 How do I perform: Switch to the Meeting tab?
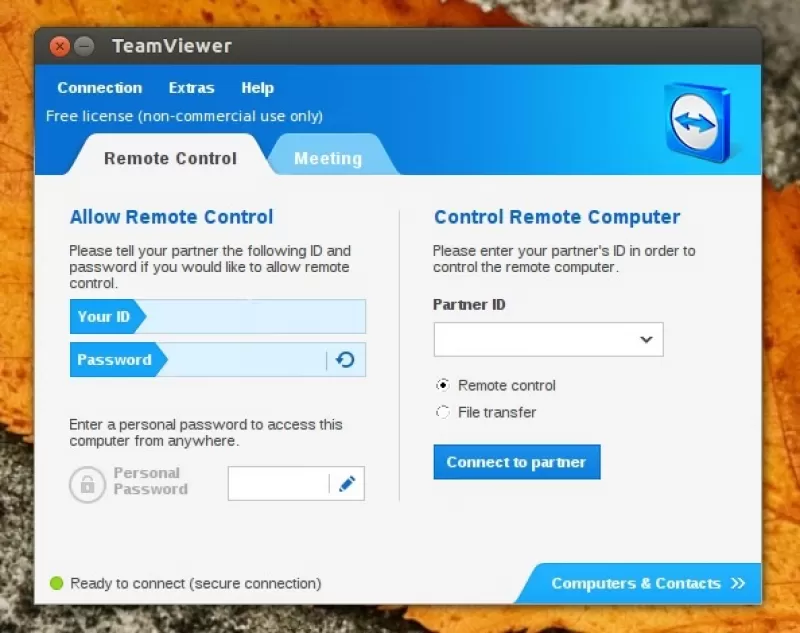tap(330, 157)
